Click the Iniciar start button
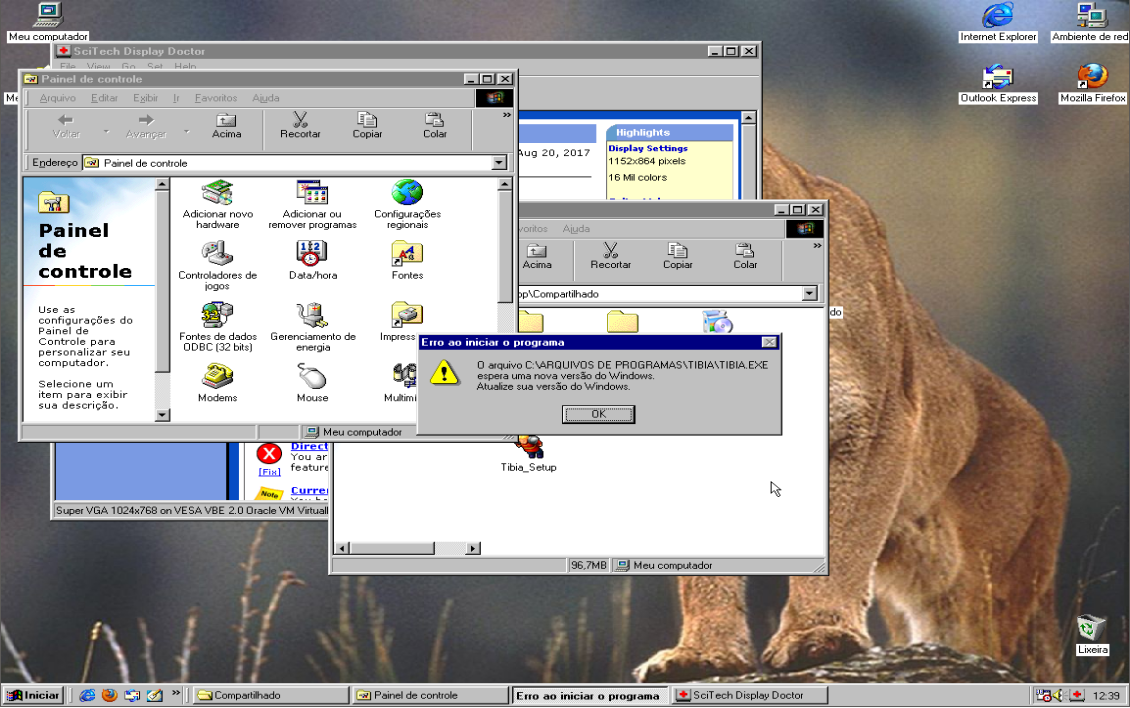The width and height of the screenshot is (1130, 708). [x=33, y=695]
